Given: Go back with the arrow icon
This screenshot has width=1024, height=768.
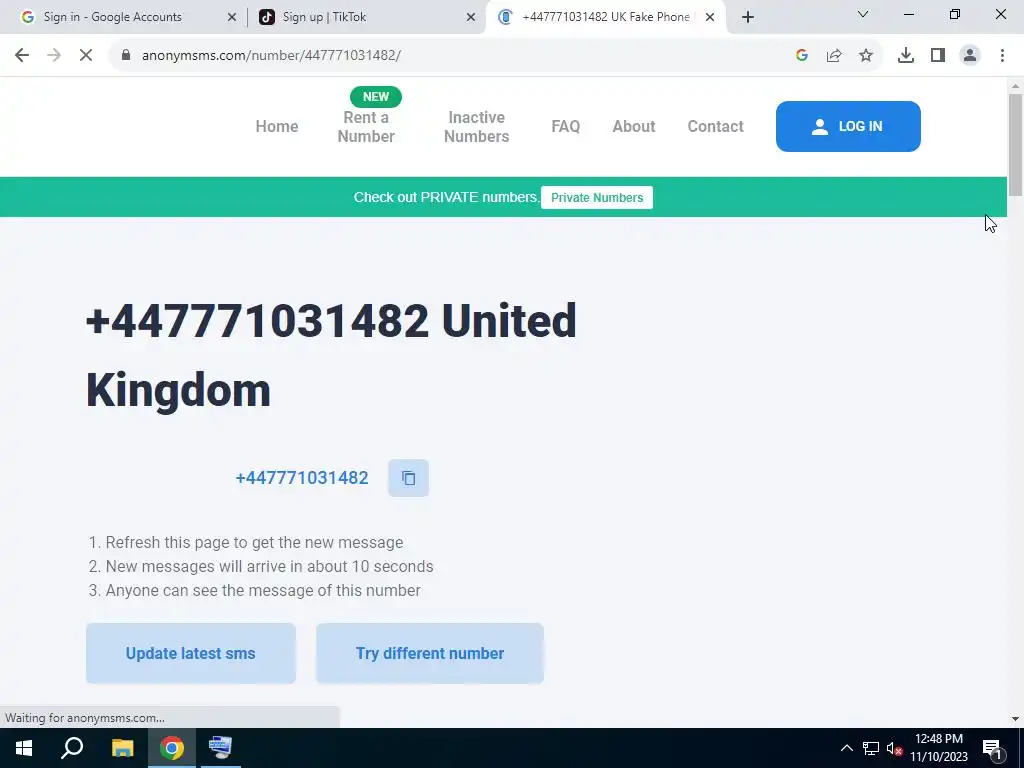Looking at the screenshot, I should [x=22, y=56].
